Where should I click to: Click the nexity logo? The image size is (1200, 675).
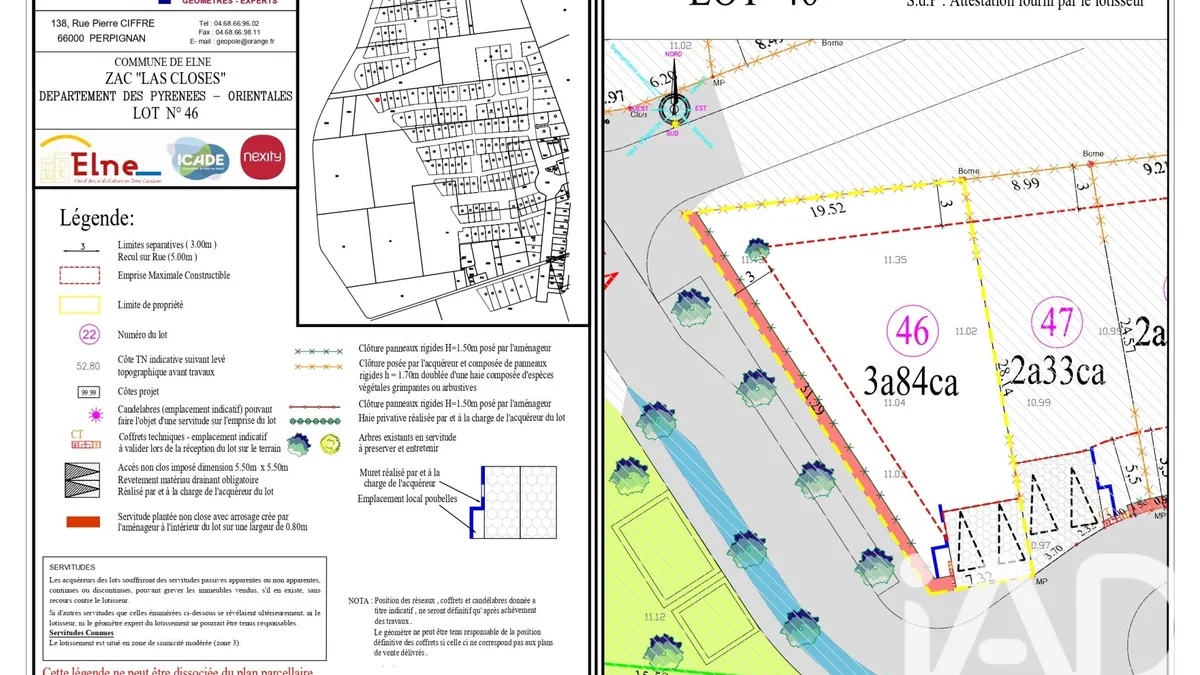pyautogui.click(x=263, y=157)
